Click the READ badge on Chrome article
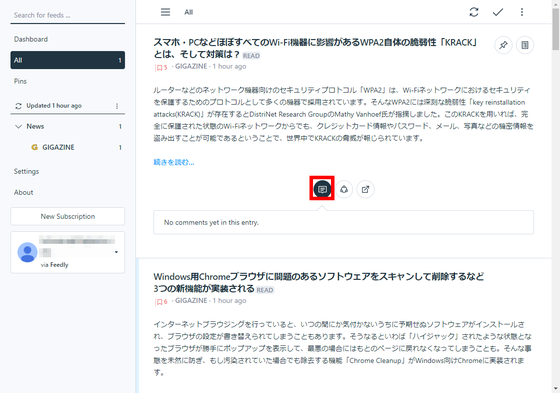 pos(265,290)
